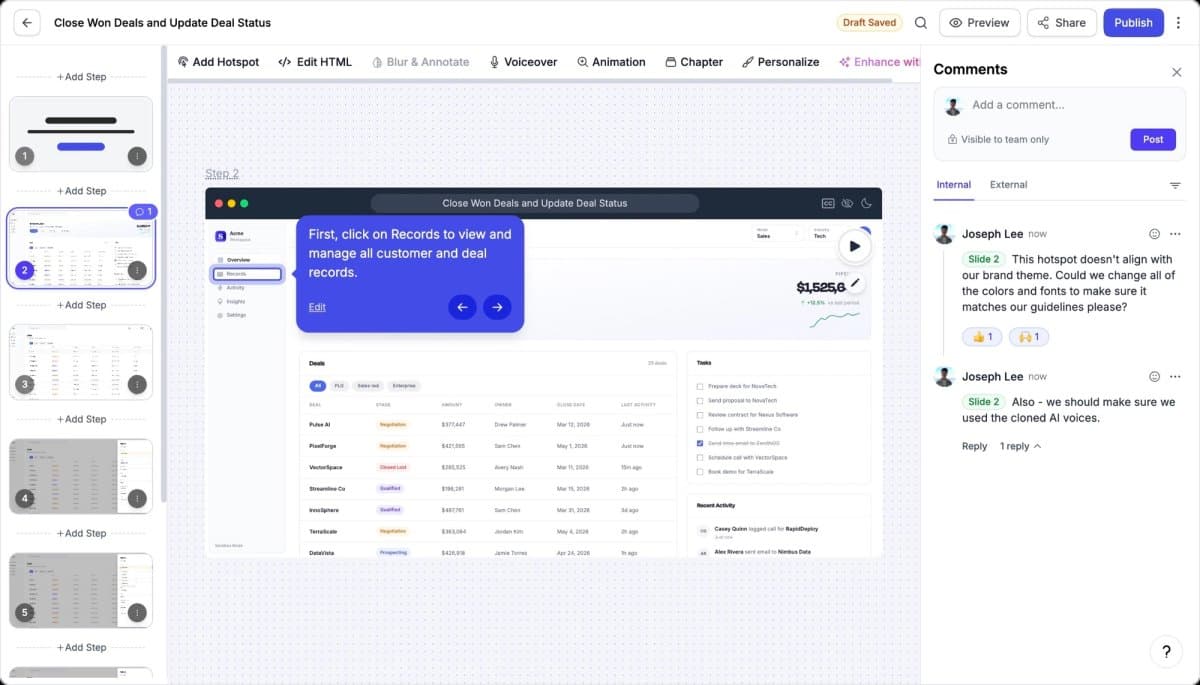Screen dimensions: 1200x685
Task: Uncheck the checked Send email task
Action: tap(700, 442)
